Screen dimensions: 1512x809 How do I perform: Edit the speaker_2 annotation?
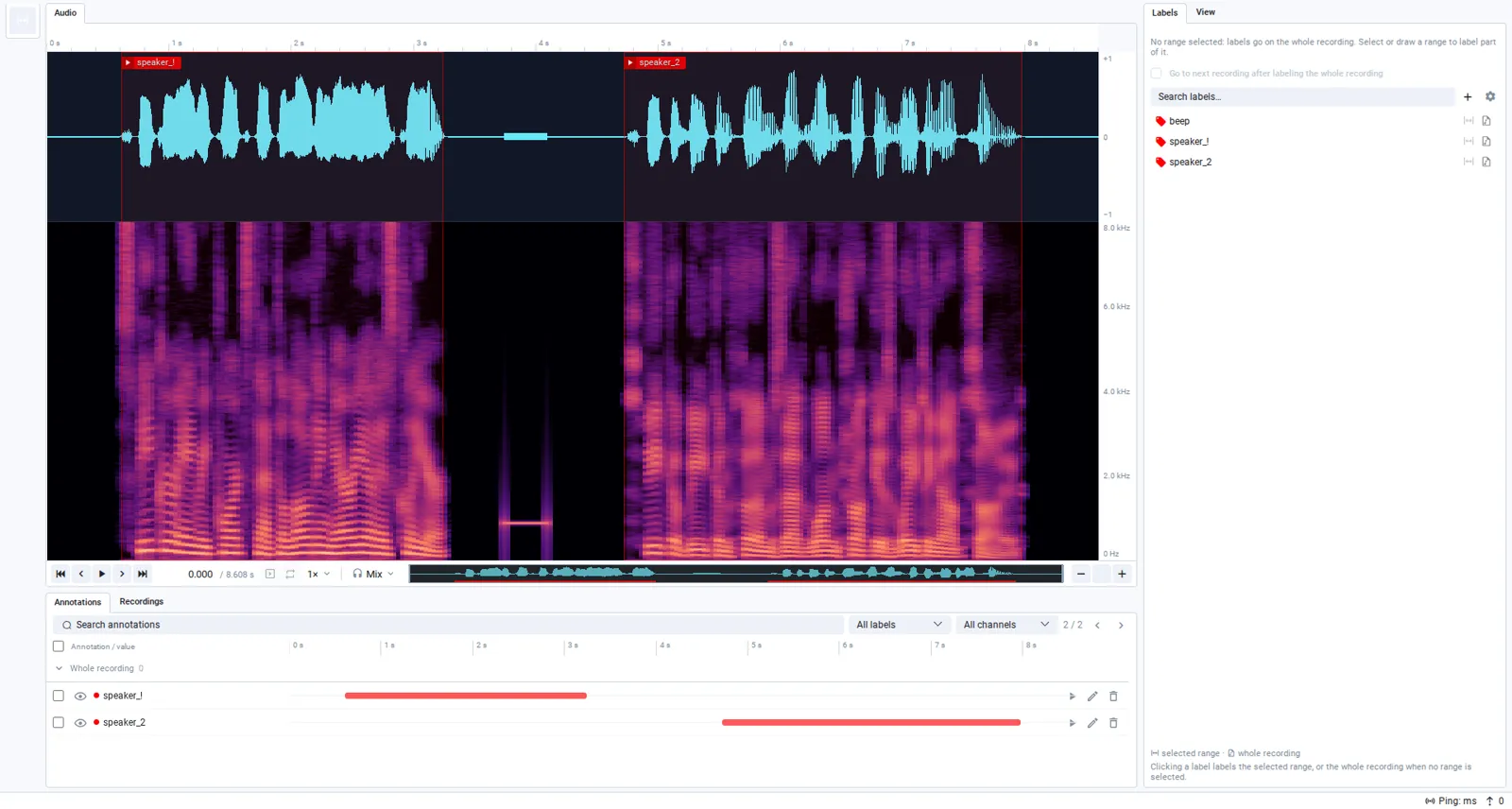[1092, 723]
